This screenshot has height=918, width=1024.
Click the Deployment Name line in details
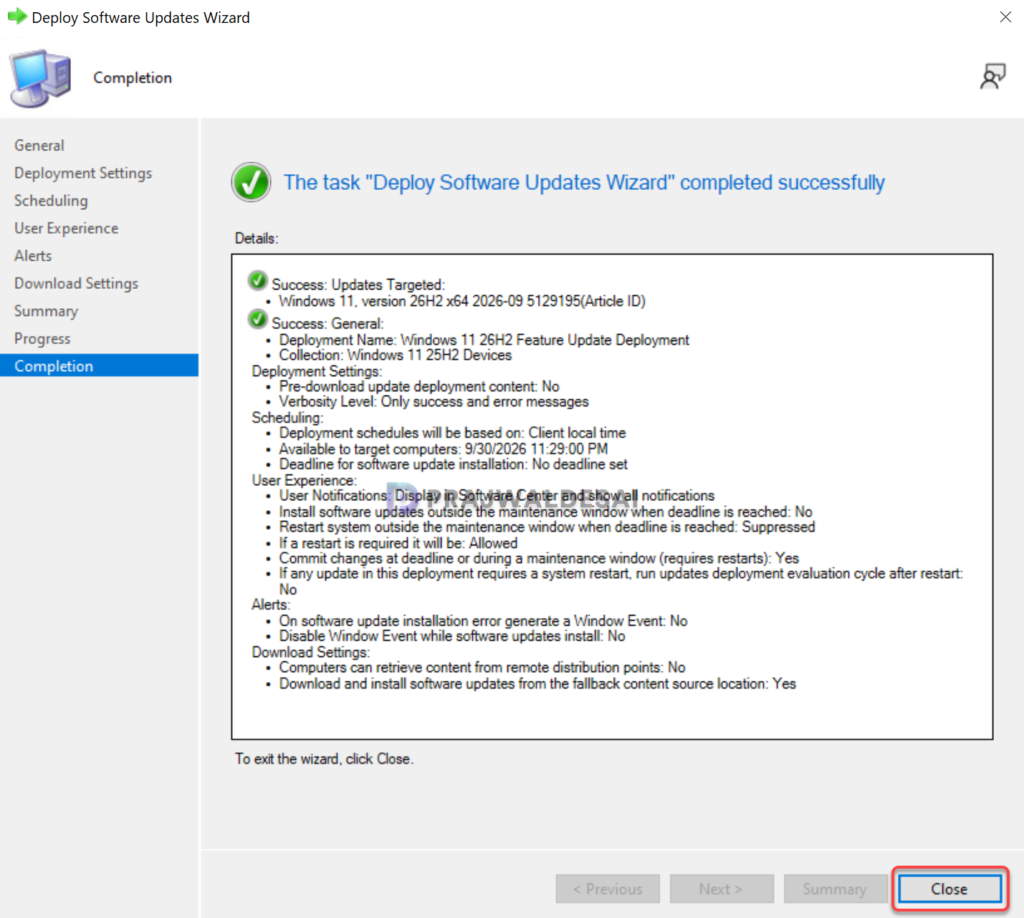(x=484, y=340)
